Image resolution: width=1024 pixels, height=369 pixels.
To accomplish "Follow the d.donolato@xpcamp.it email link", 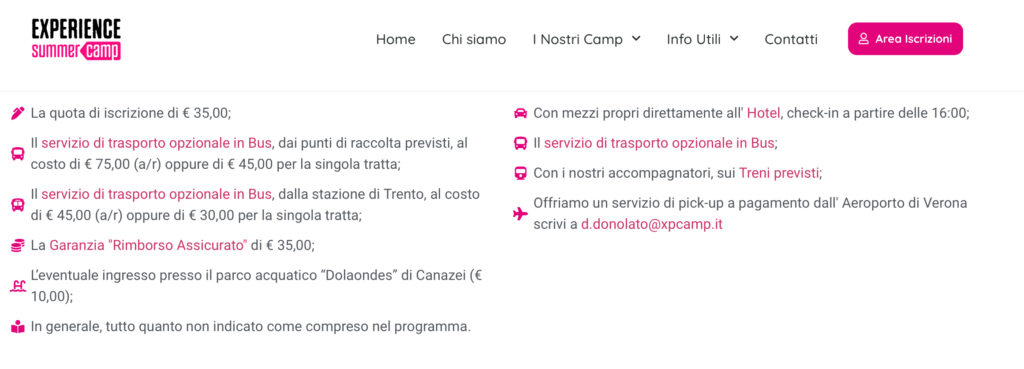I will click(x=652, y=225).
